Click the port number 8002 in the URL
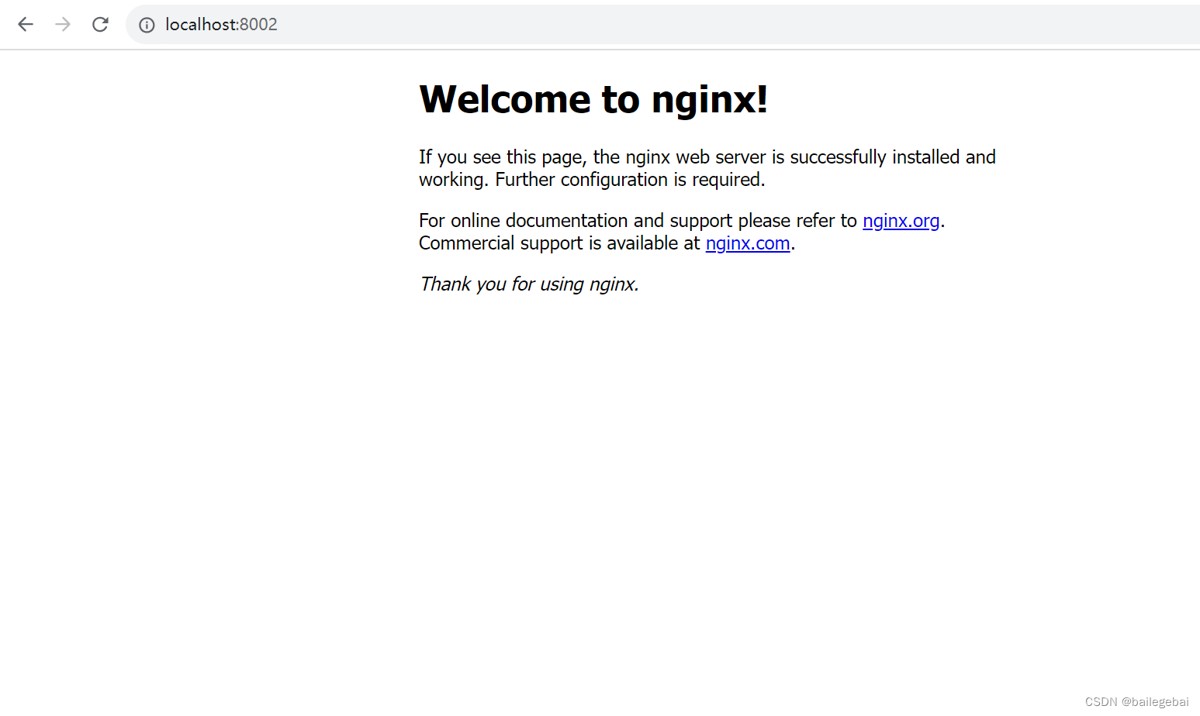1200x716 pixels. pos(258,25)
